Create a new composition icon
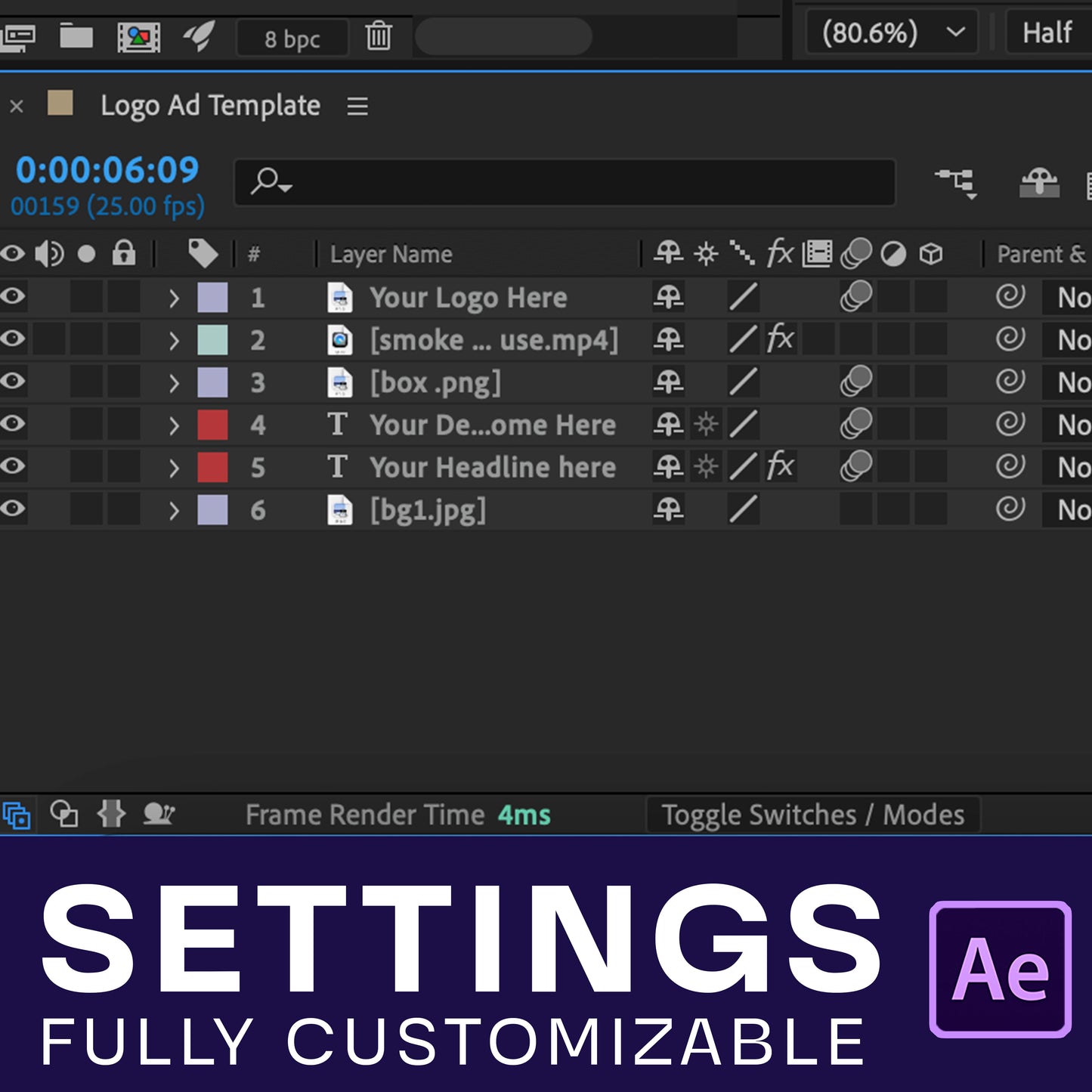 click(x=138, y=36)
